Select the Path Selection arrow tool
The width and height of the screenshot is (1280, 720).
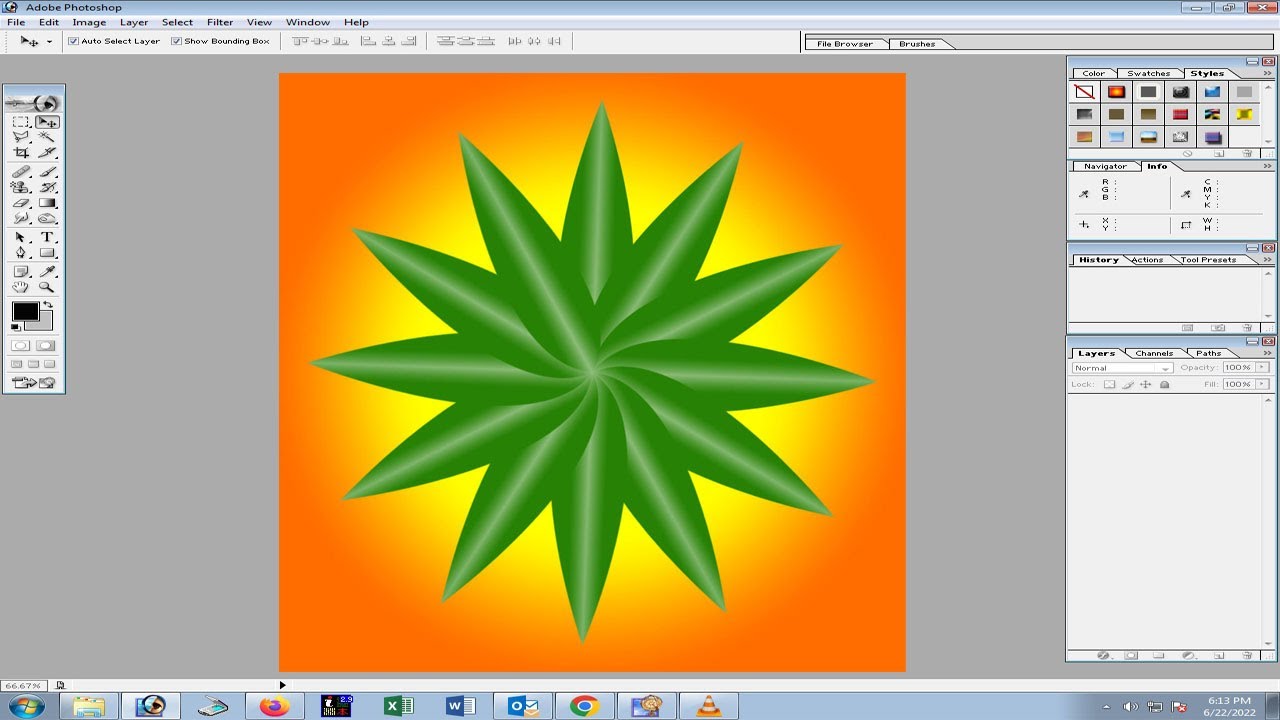click(20, 237)
